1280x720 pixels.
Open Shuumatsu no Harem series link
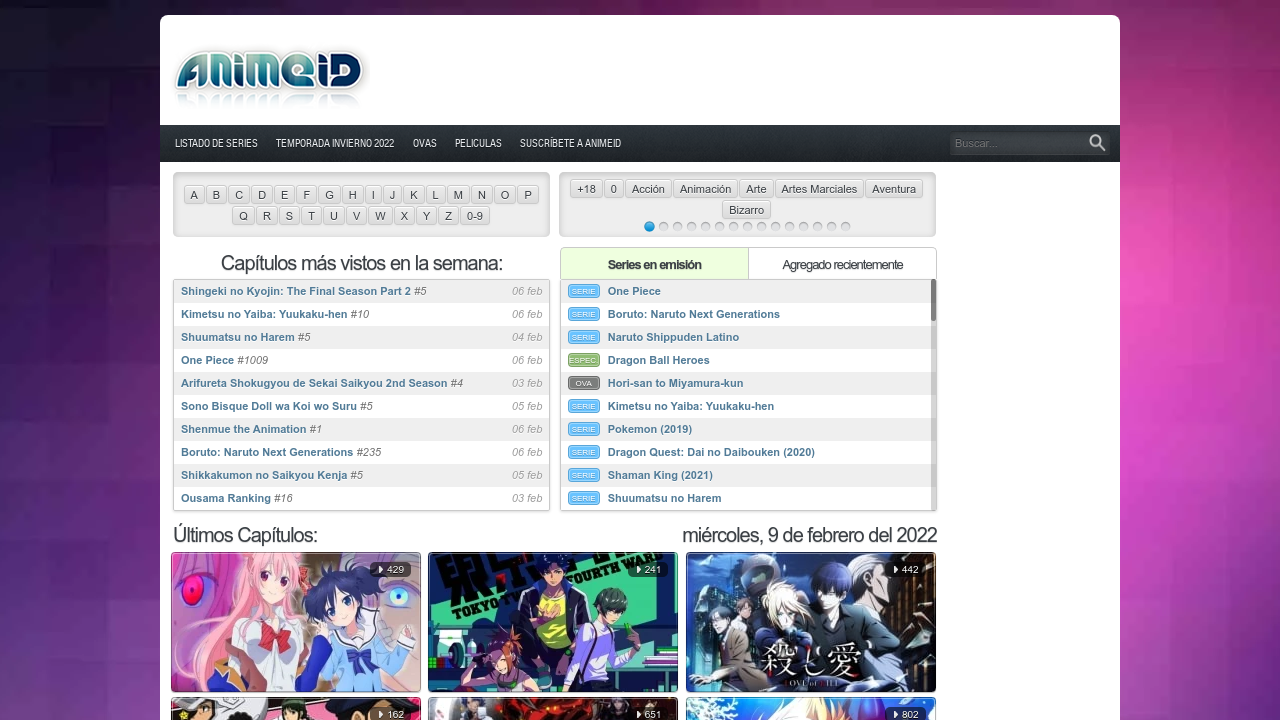pyautogui.click(x=664, y=498)
